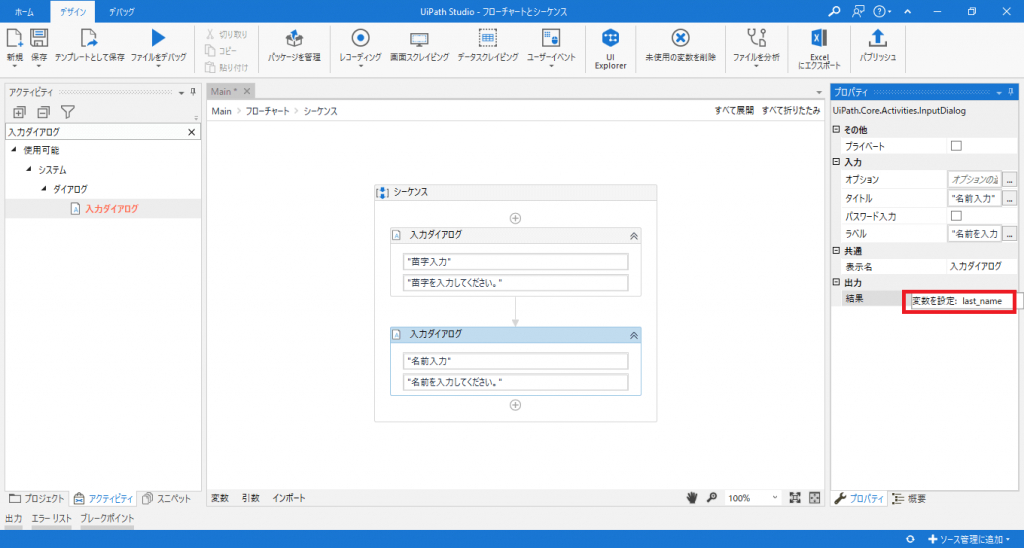The image size is (1024, 548).
Task: Click パブリッシュ publish icon
Action: pos(878,38)
